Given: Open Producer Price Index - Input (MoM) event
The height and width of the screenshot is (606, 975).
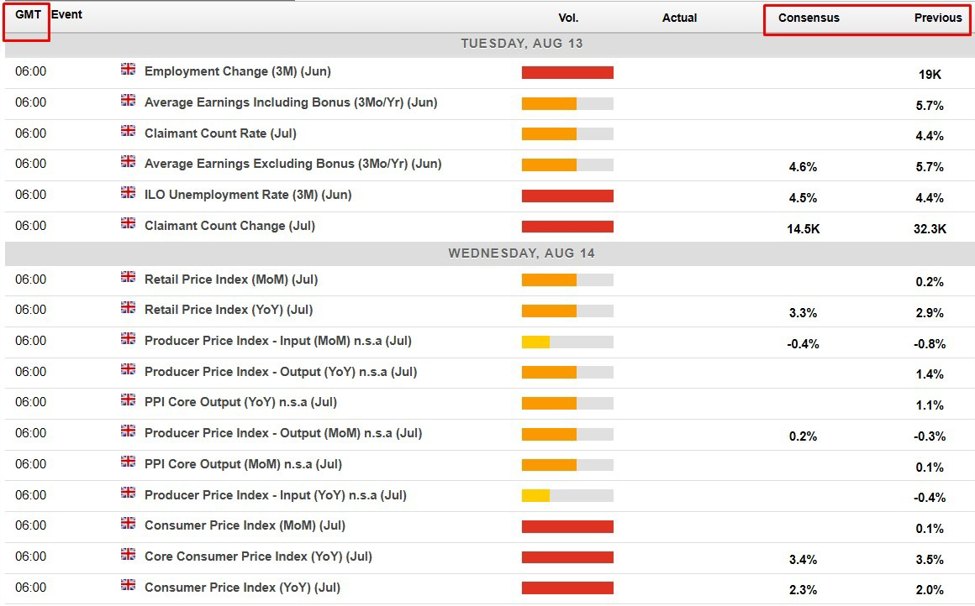Looking at the screenshot, I should [x=277, y=341].
